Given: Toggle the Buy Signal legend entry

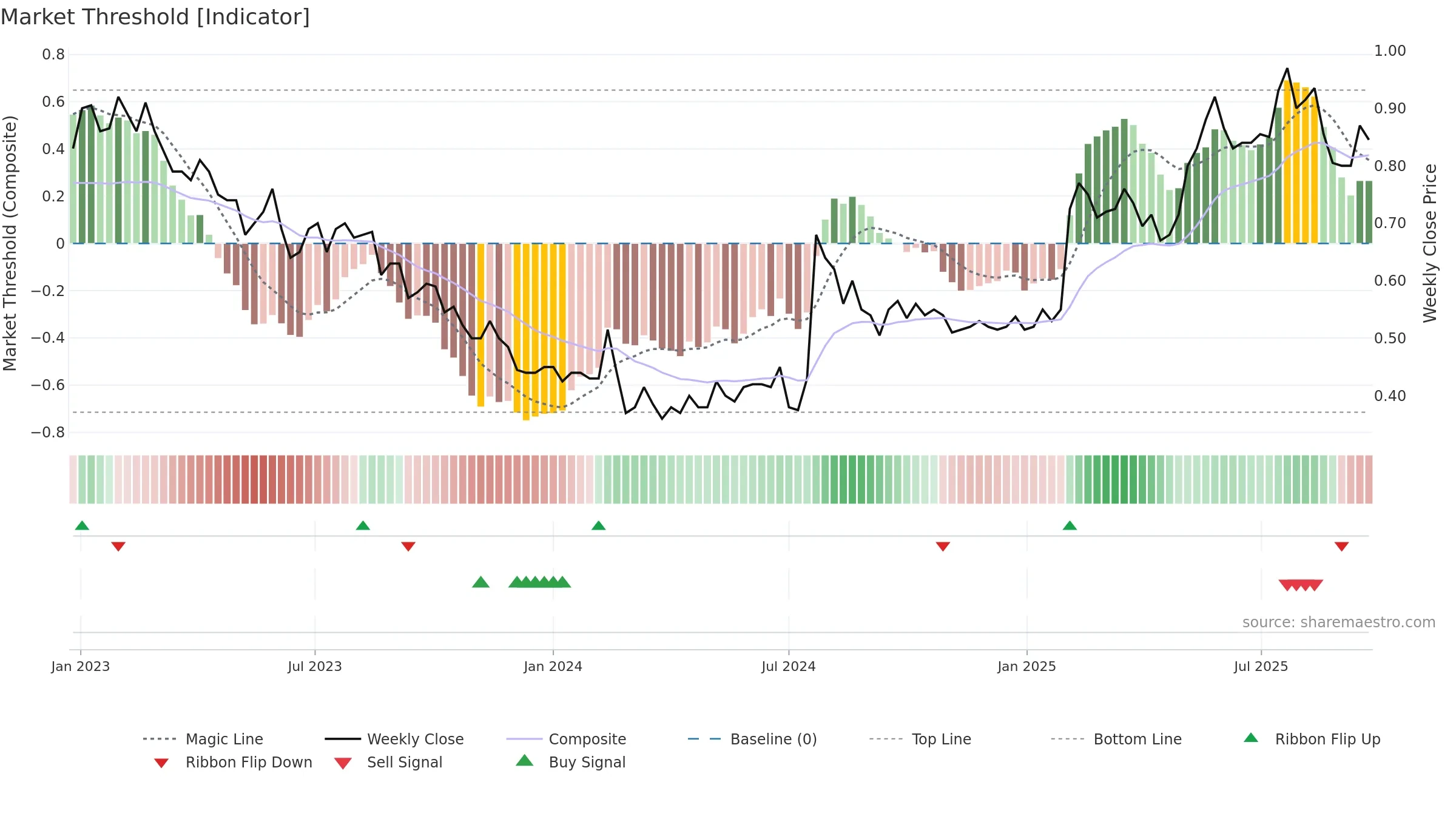Looking at the screenshot, I should (x=570, y=762).
